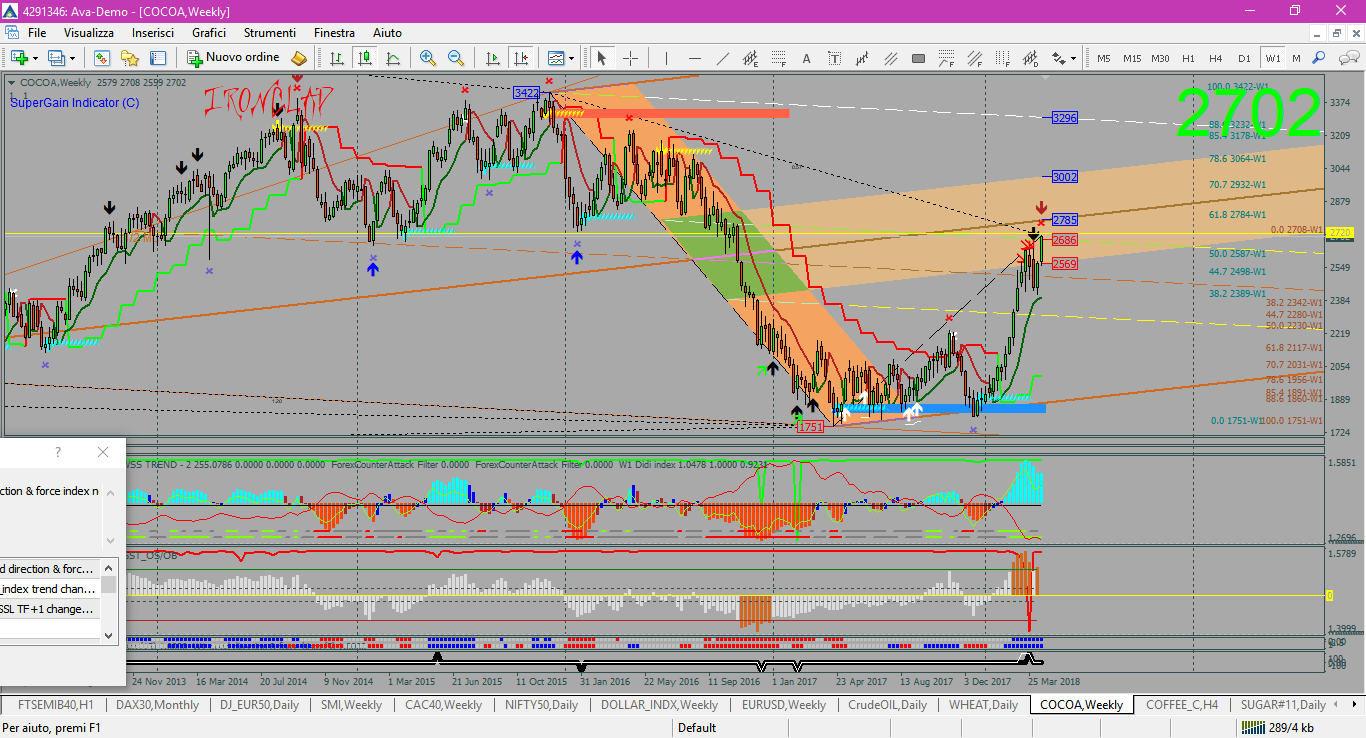Open the Visualizza menu

point(89,33)
